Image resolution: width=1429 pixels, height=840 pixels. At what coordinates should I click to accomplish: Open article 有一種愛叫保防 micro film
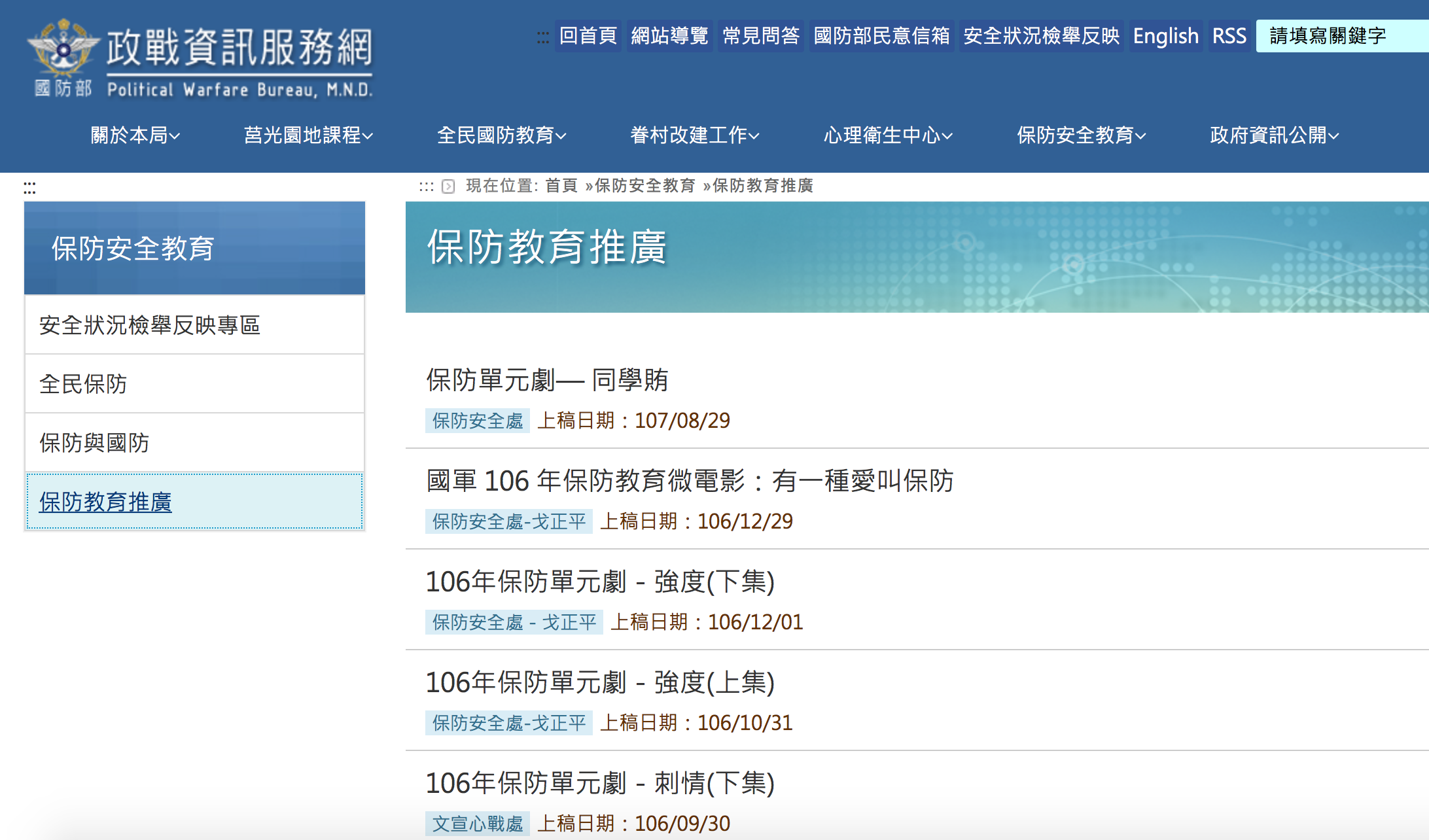(690, 481)
